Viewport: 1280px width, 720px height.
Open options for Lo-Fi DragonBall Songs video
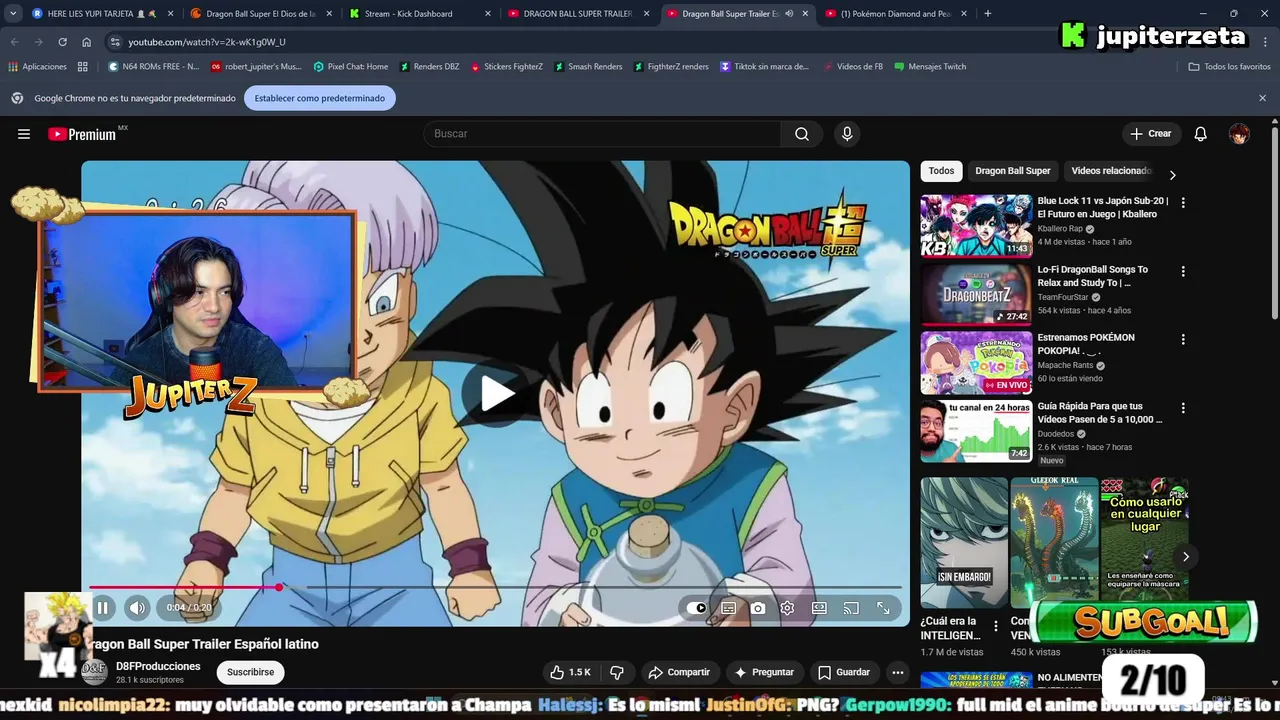point(1183,271)
